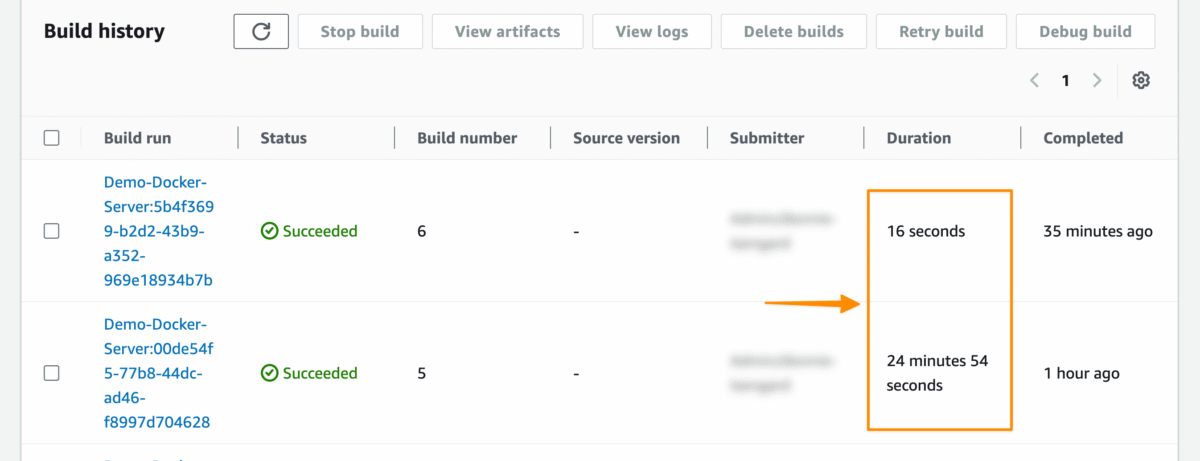Sort by Build number column header
This screenshot has height=461, width=1200.
point(467,138)
